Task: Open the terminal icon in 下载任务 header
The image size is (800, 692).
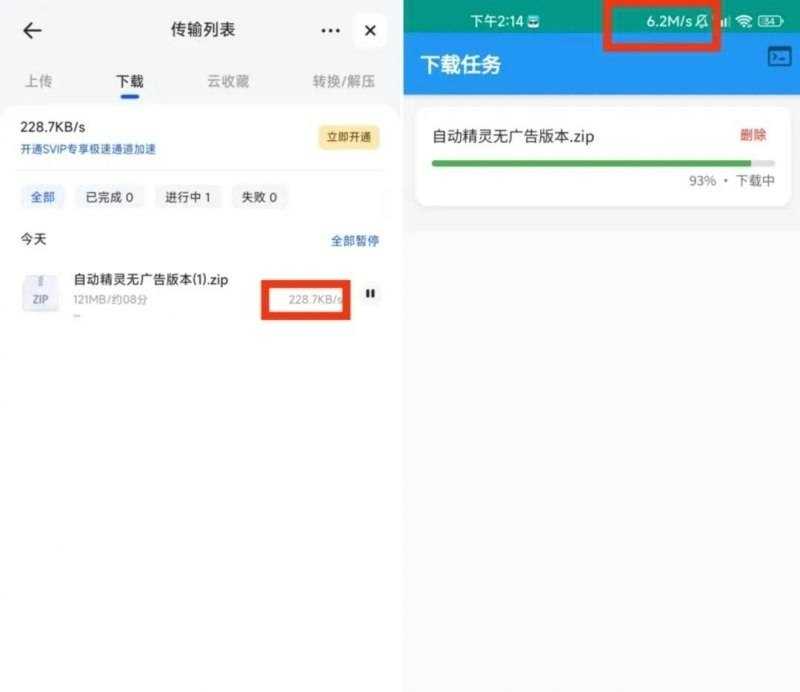Action: [x=780, y=57]
